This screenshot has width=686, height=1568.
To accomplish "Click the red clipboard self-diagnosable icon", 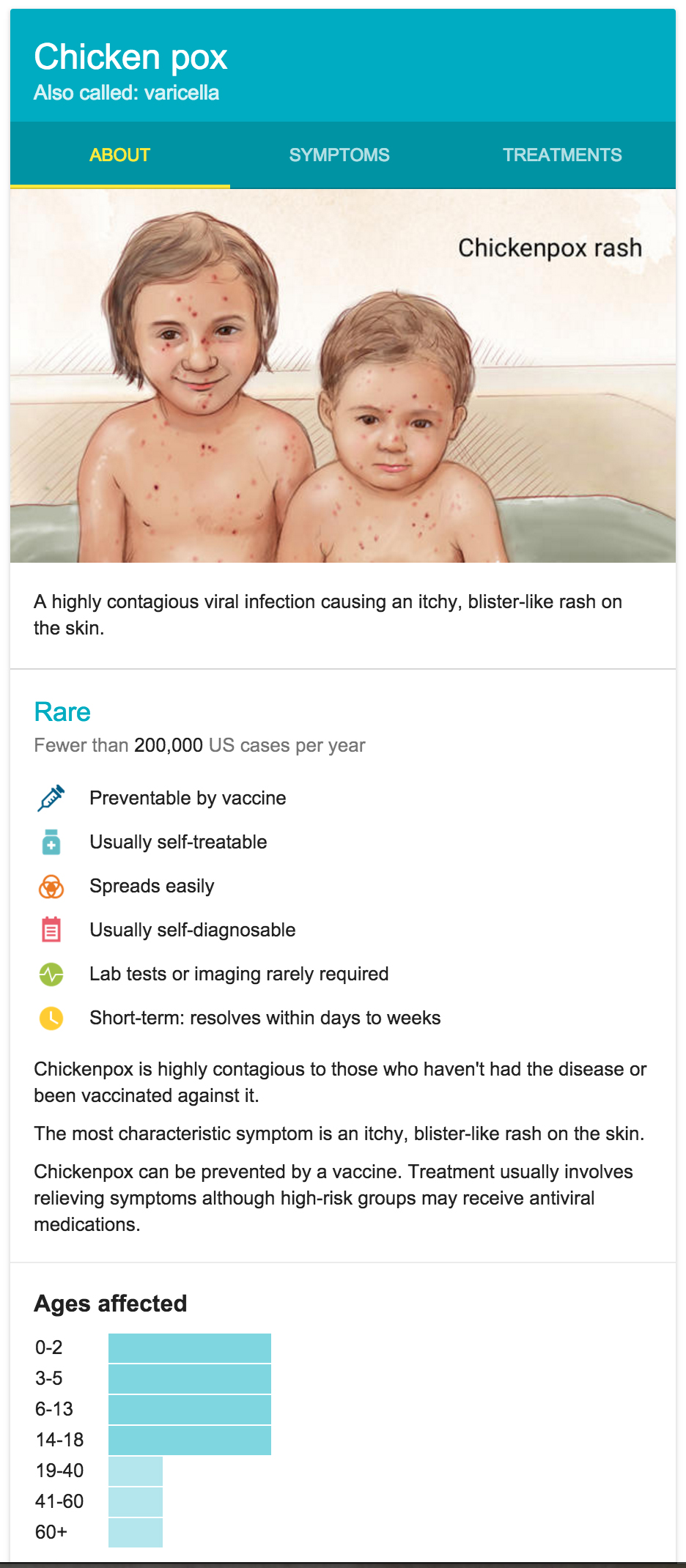I will pos(51,930).
